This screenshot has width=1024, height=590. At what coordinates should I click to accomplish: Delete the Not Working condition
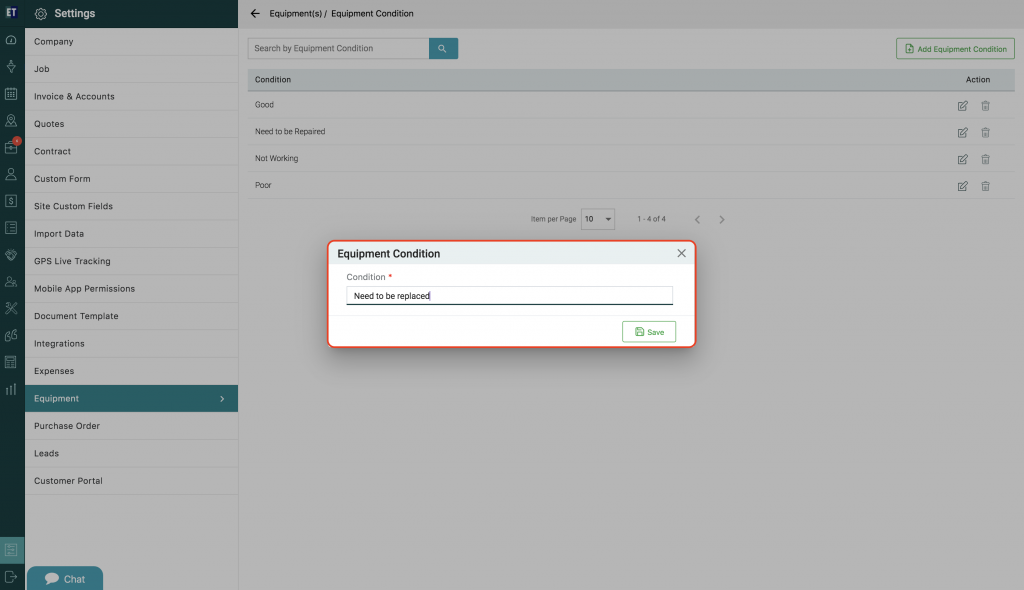pos(985,159)
